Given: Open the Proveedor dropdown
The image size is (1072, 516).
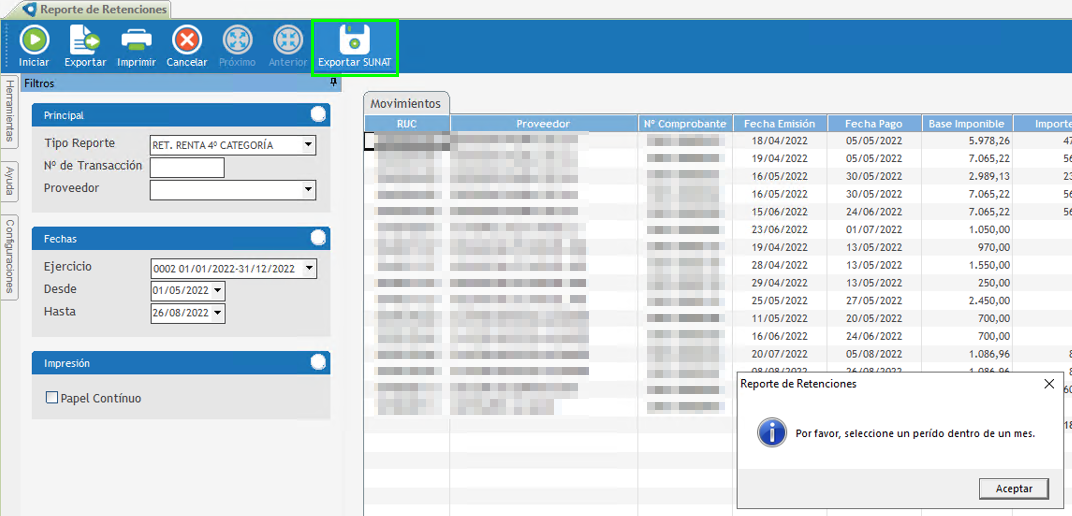Looking at the screenshot, I should [308, 189].
